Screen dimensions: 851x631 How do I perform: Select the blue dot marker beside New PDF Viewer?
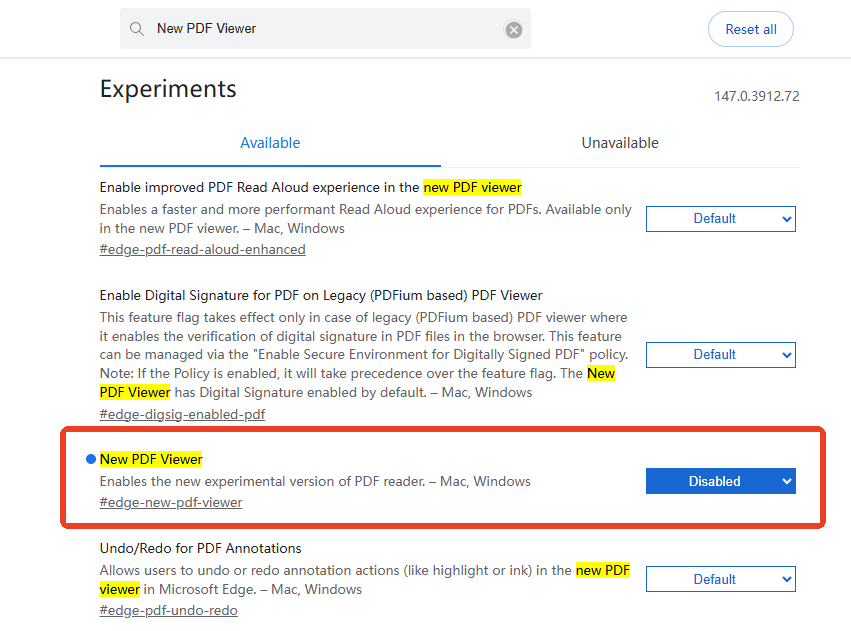[x=91, y=459]
